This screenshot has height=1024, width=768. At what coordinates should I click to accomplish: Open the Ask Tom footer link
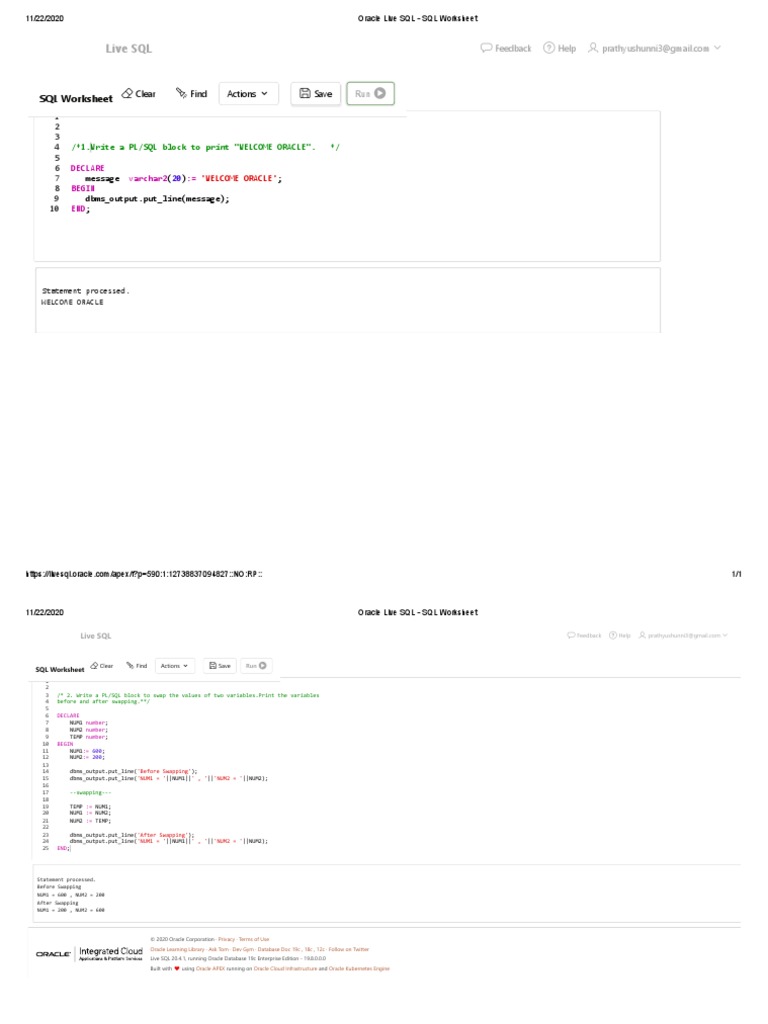[219, 950]
